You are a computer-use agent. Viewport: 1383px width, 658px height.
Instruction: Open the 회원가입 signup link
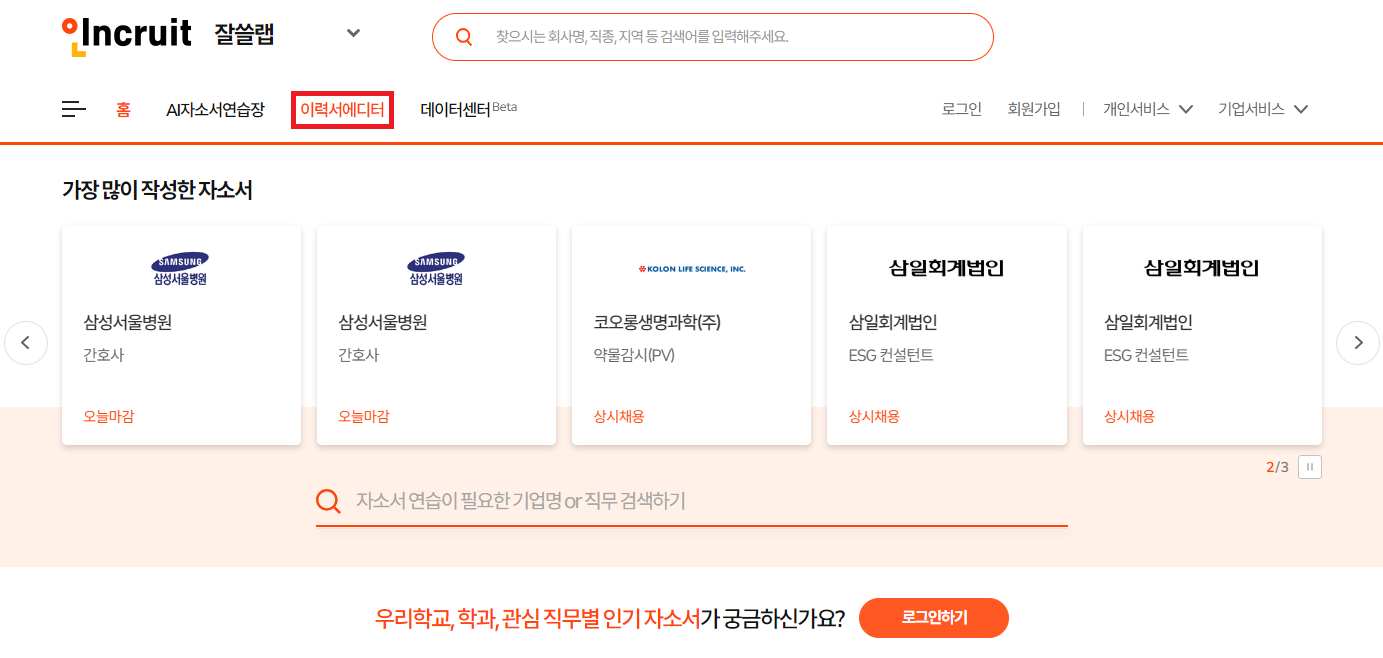point(1034,108)
